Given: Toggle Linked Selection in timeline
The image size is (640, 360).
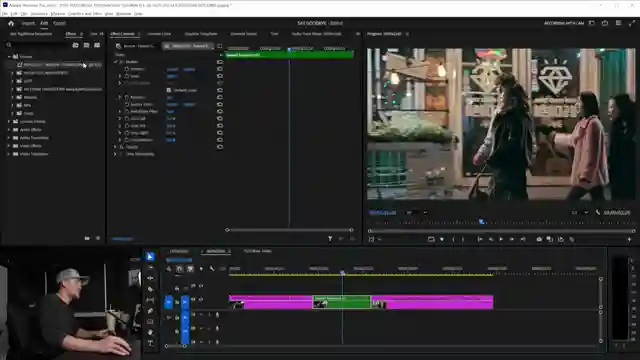Looking at the screenshot, I should point(190,269).
